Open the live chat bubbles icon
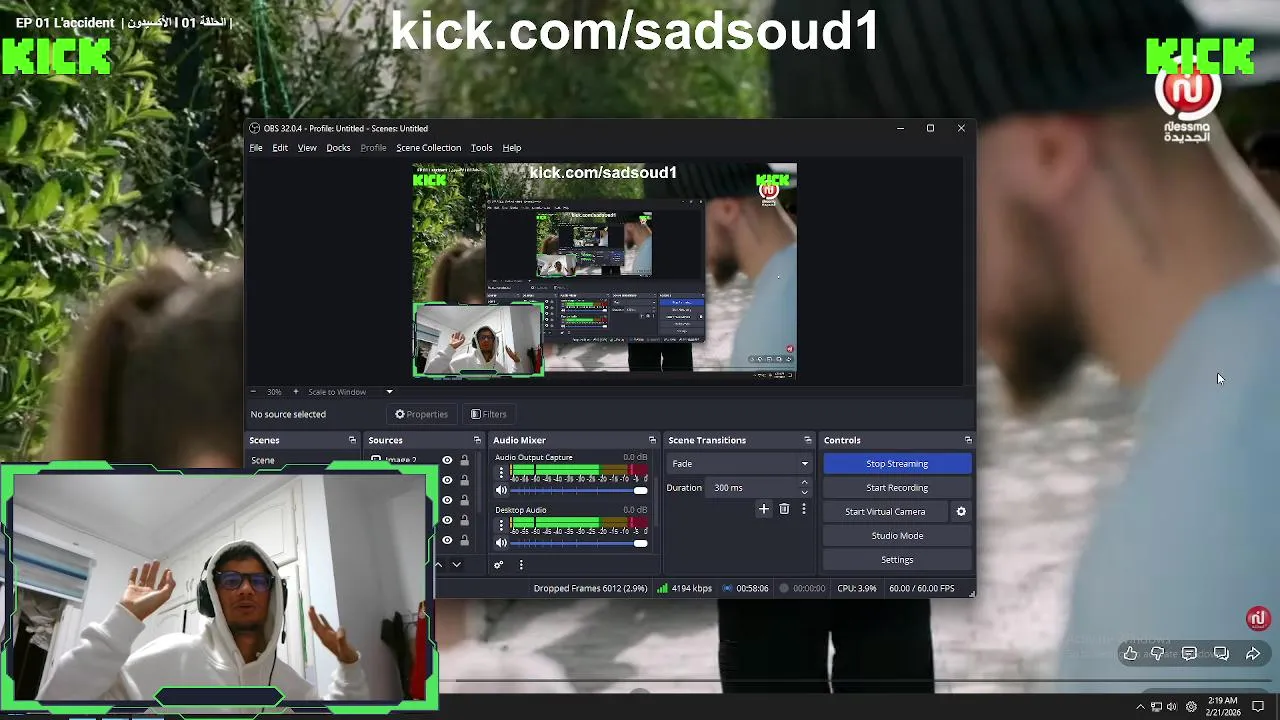This screenshot has width=1280, height=720. point(1221,653)
